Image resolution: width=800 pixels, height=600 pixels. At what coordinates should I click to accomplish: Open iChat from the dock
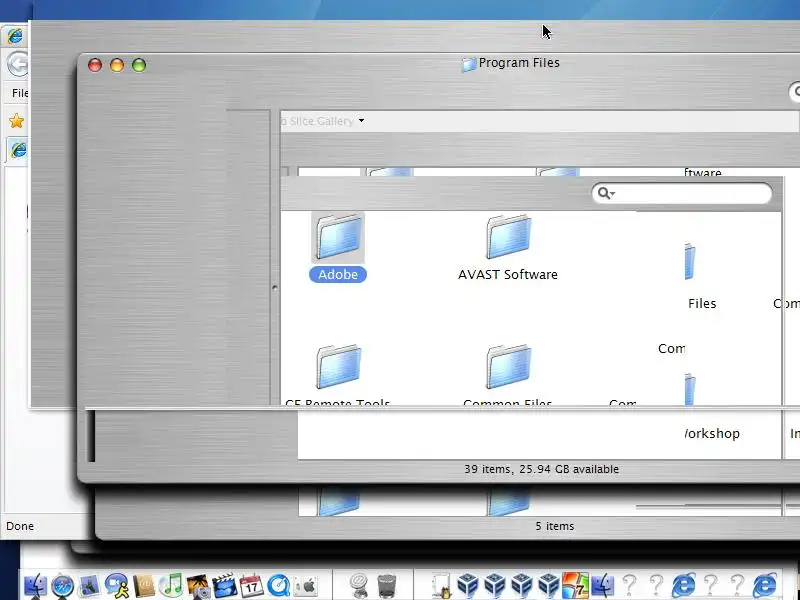pyautogui.click(x=117, y=585)
